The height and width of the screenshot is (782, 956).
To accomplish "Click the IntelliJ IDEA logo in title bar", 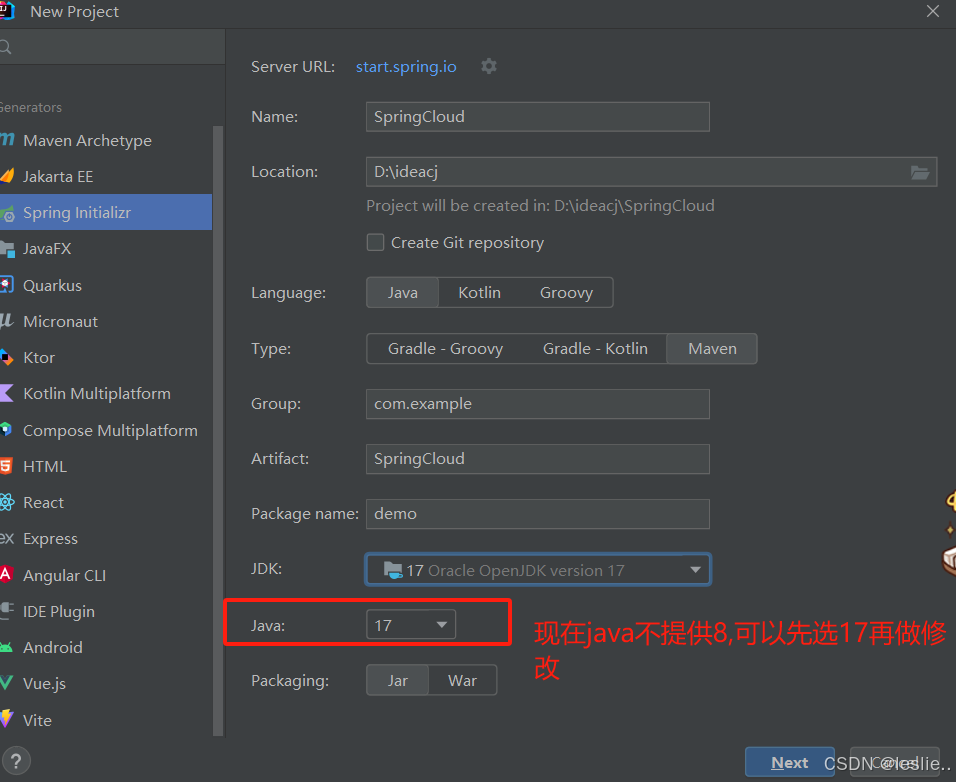I will (x=7, y=11).
